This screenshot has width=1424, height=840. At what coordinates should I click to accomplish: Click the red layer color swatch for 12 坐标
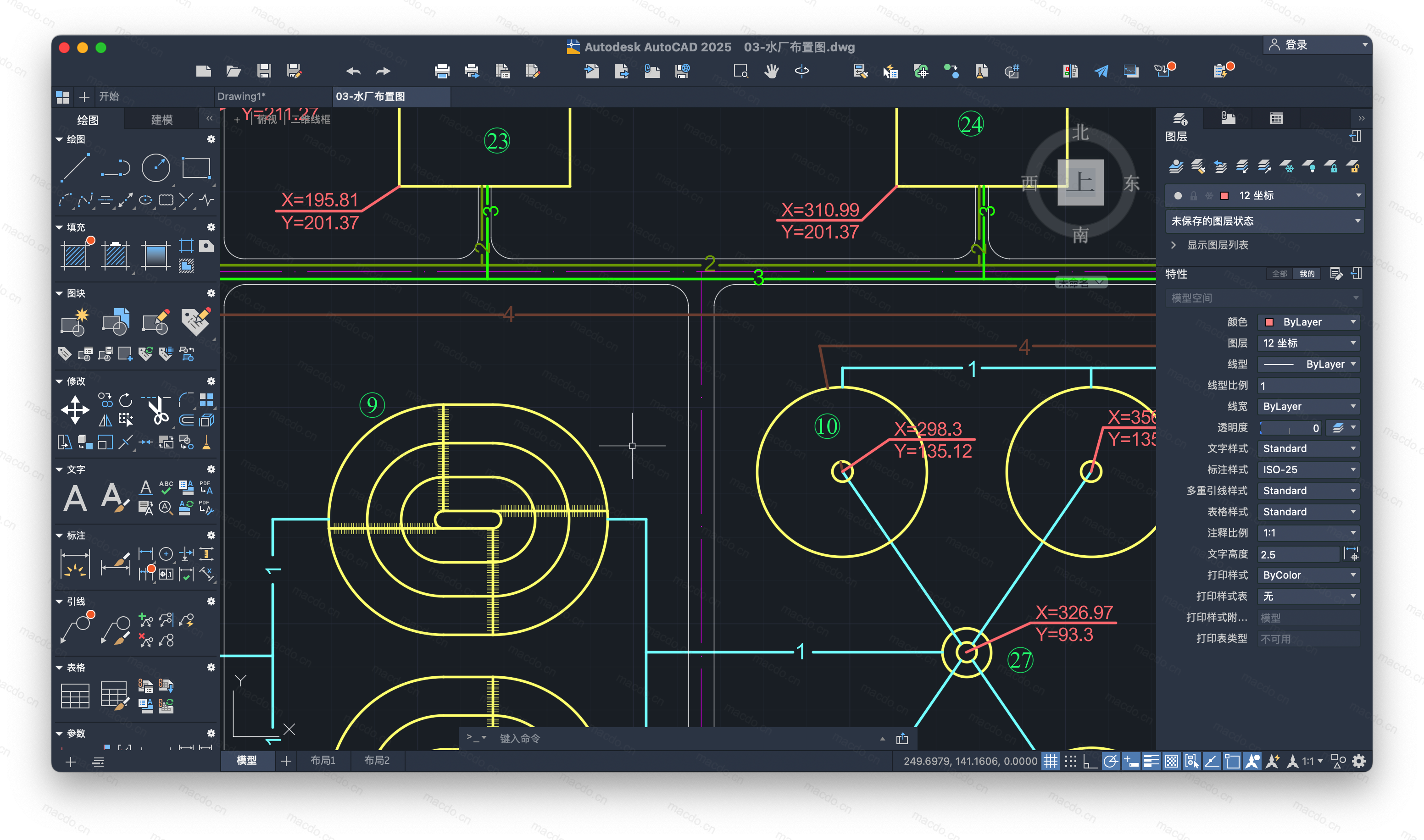tap(1225, 196)
